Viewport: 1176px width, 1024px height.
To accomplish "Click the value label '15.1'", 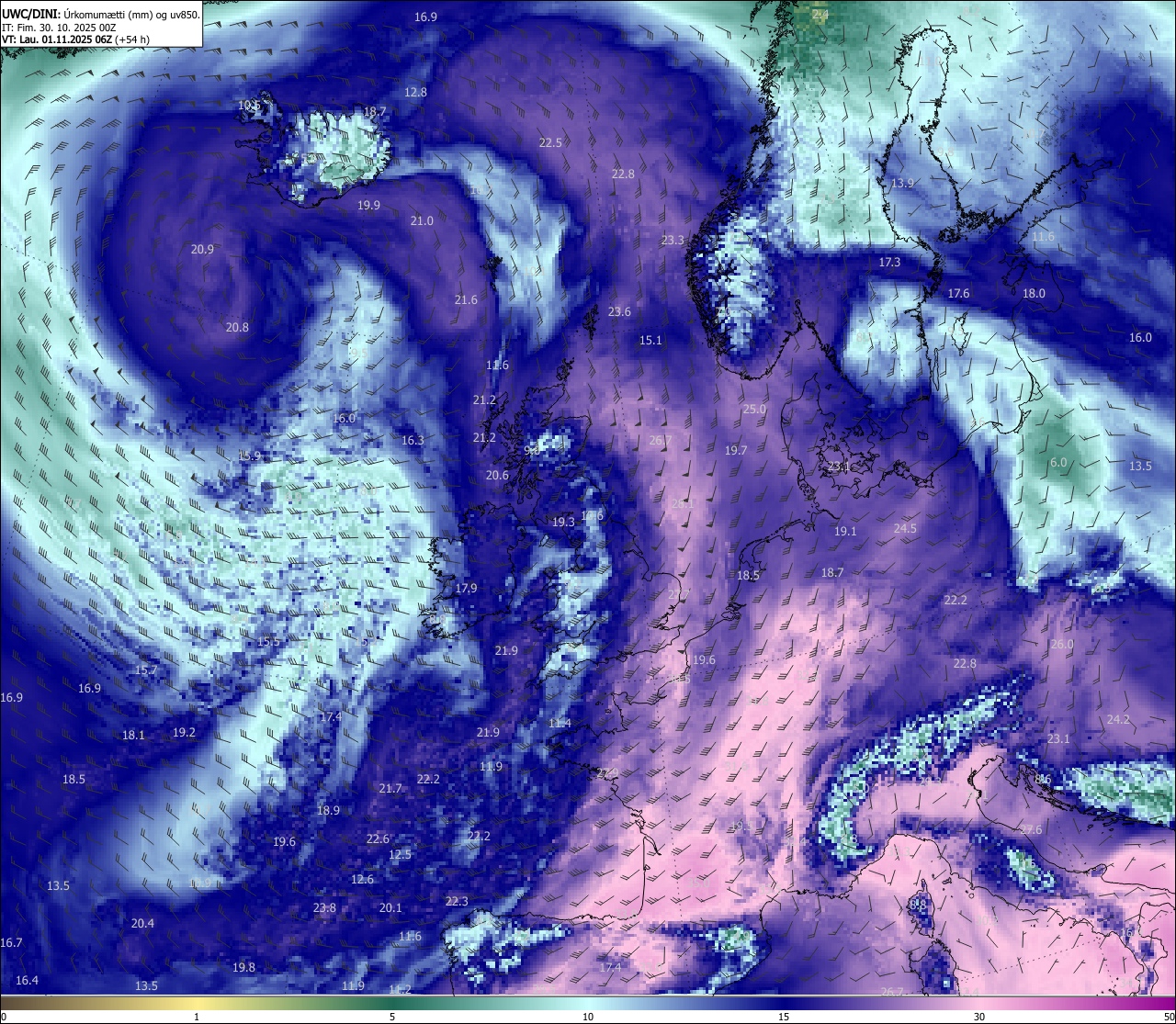I will pyautogui.click(x=650, y=341).
